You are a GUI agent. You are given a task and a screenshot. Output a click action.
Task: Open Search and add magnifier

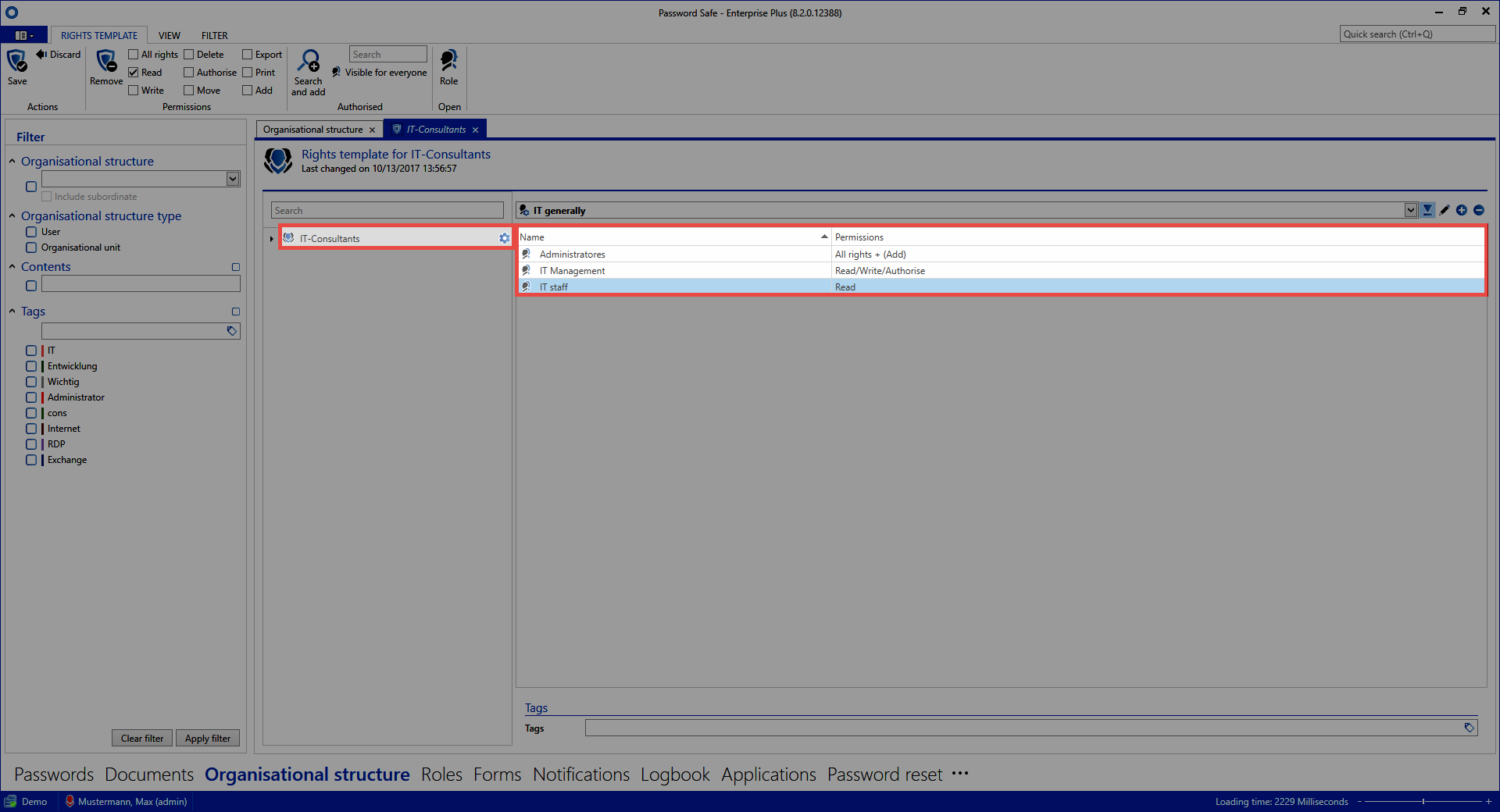(x=309, y=61)
